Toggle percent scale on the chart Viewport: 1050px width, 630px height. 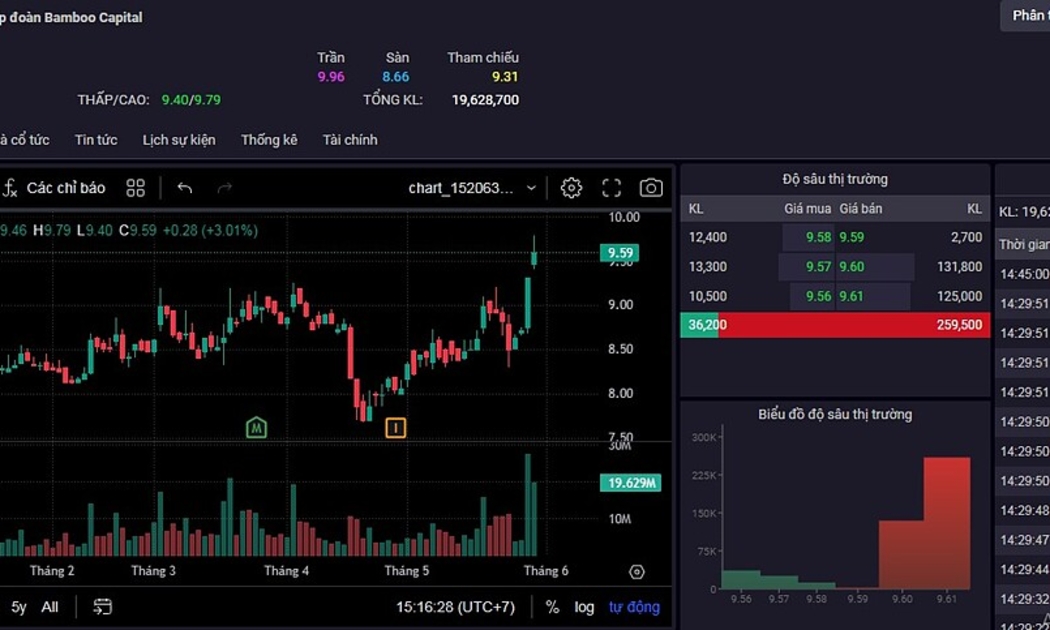click(552, 607)
